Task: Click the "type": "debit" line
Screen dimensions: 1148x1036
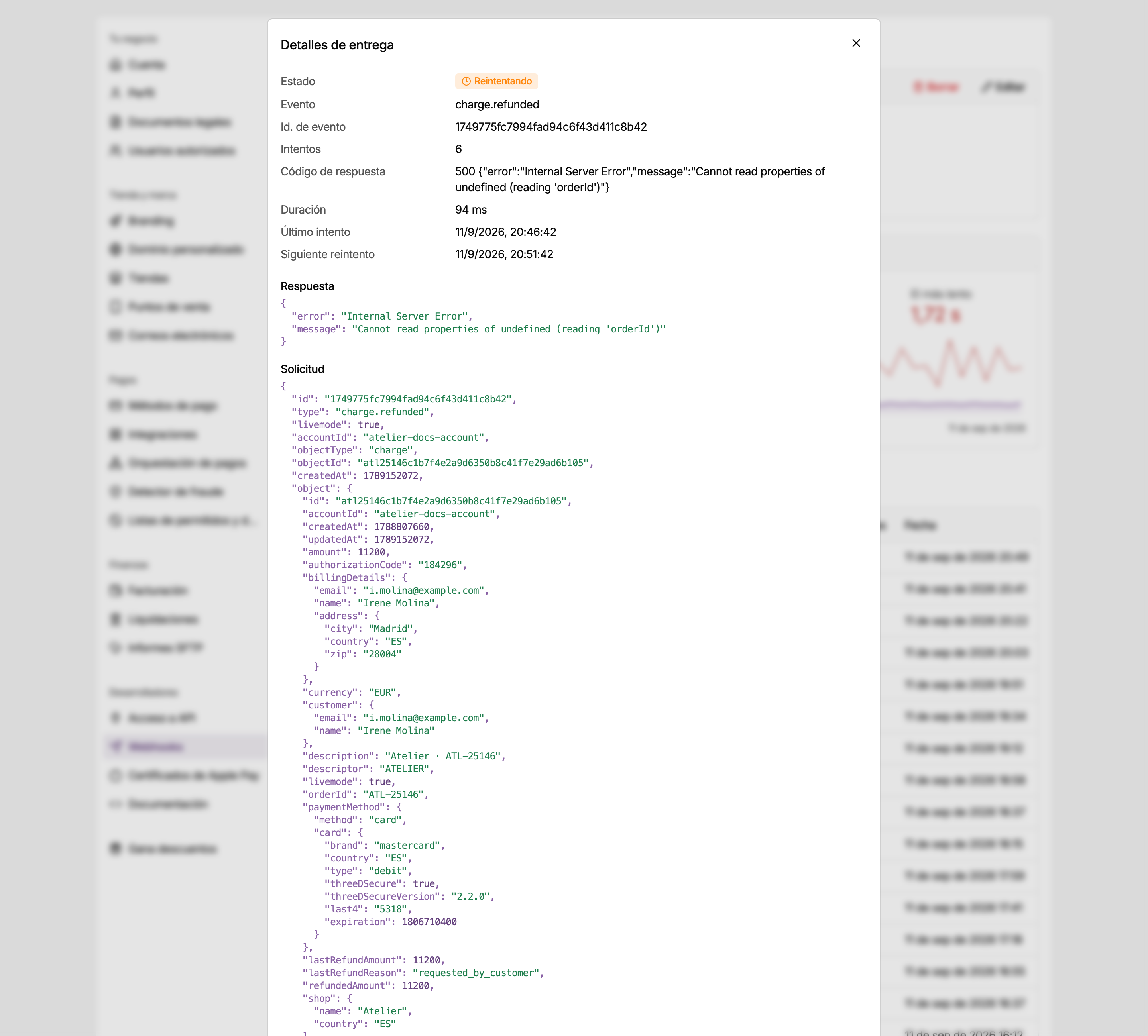Action: (x=368, y=871)
